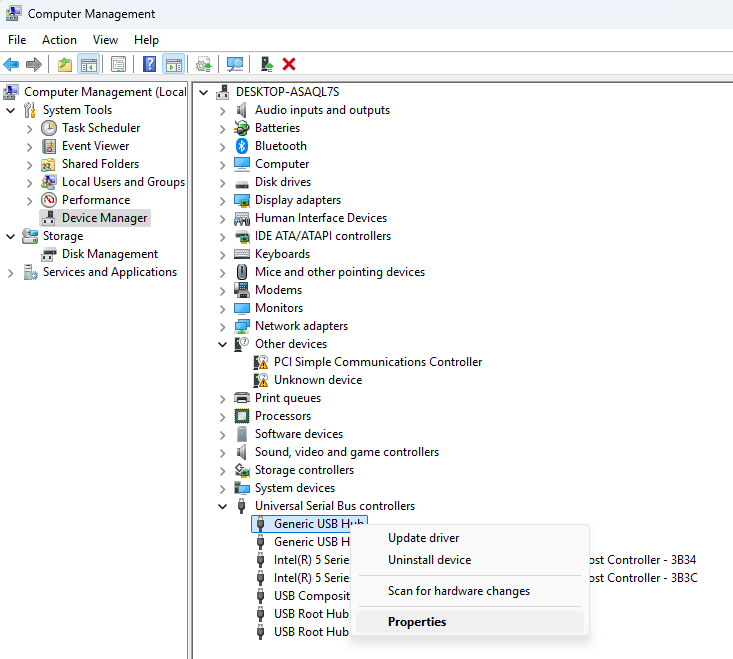Click the Display adapters icon
The width and height of the screenshot is (733, 659).
click(x=242, y=200)
